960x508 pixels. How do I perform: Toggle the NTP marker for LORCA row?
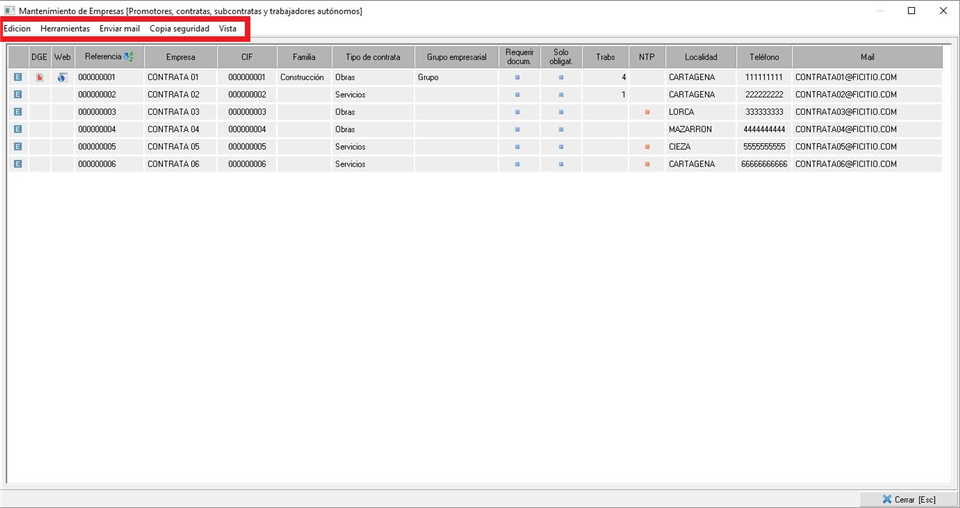pos(647,112)
